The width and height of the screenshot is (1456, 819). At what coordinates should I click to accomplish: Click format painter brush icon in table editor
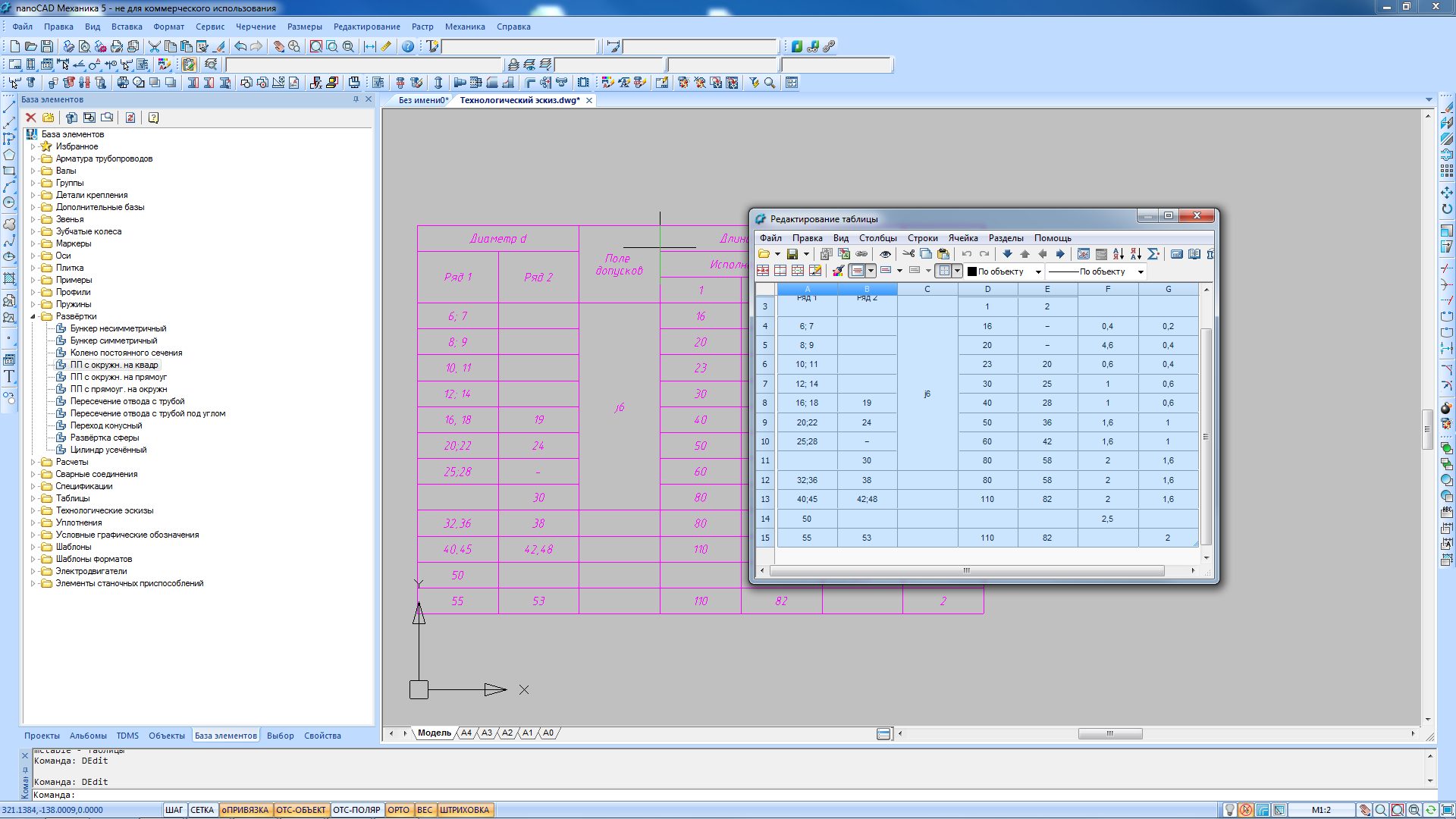click(838, 271)
